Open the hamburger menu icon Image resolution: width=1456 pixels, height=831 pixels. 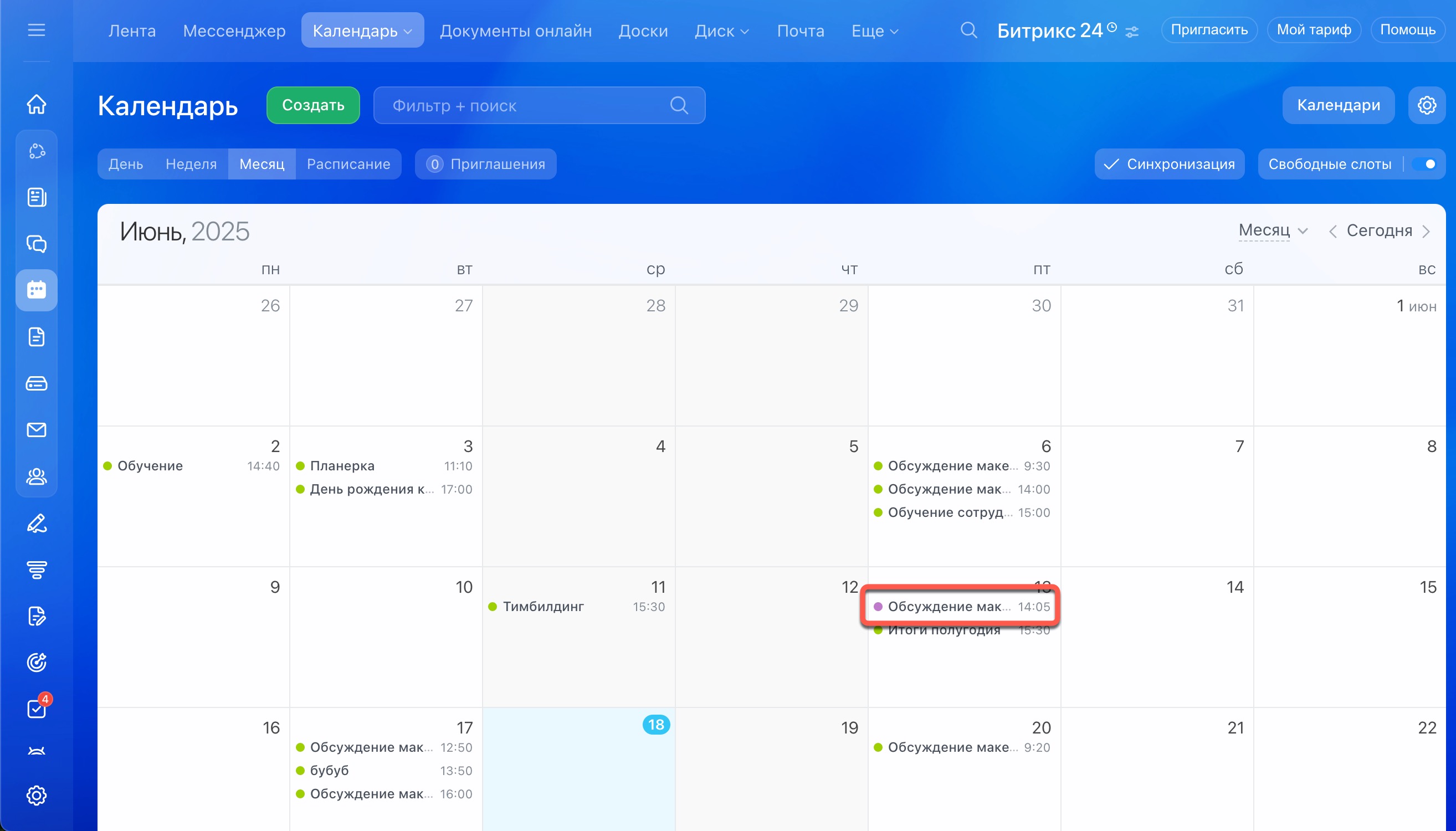(x=37, y=30)
